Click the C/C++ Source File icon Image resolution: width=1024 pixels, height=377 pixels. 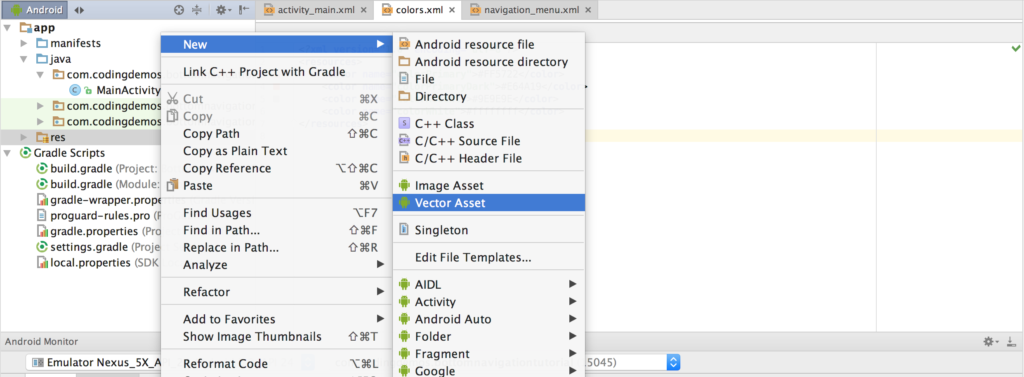tap(404, 140)
